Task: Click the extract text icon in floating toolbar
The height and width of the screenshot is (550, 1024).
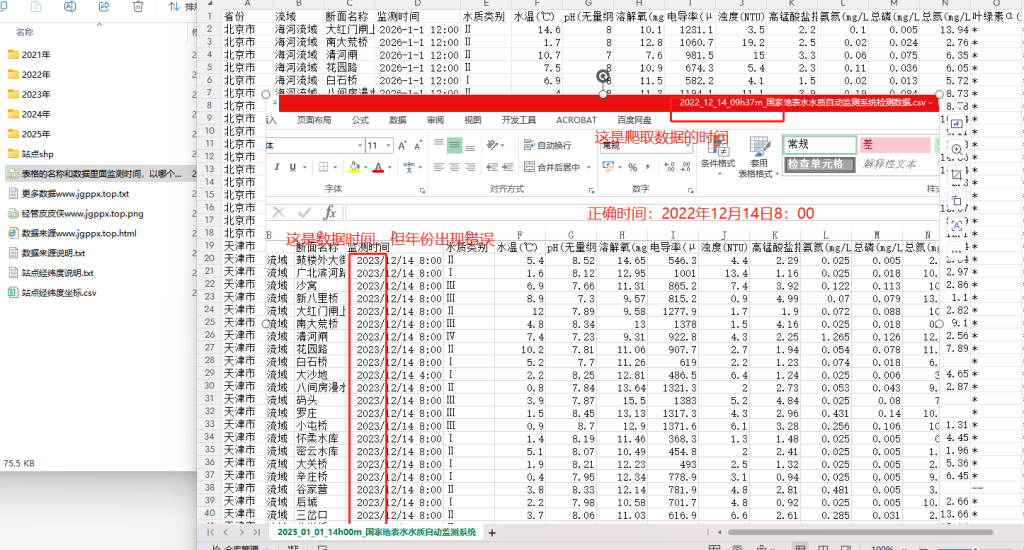Action: [956, 225]
